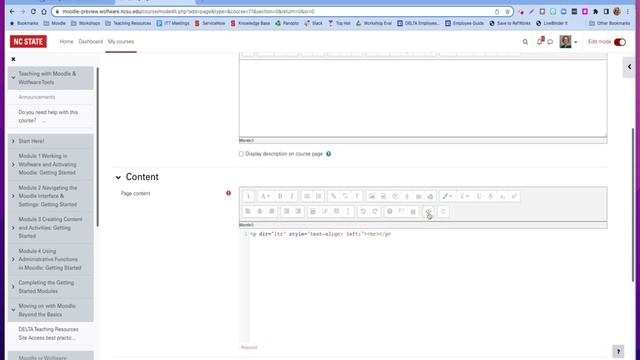Open the accessibility checker in Page content toolbar
This screenshot has height=360, width=640.
(x=390, y=211)
